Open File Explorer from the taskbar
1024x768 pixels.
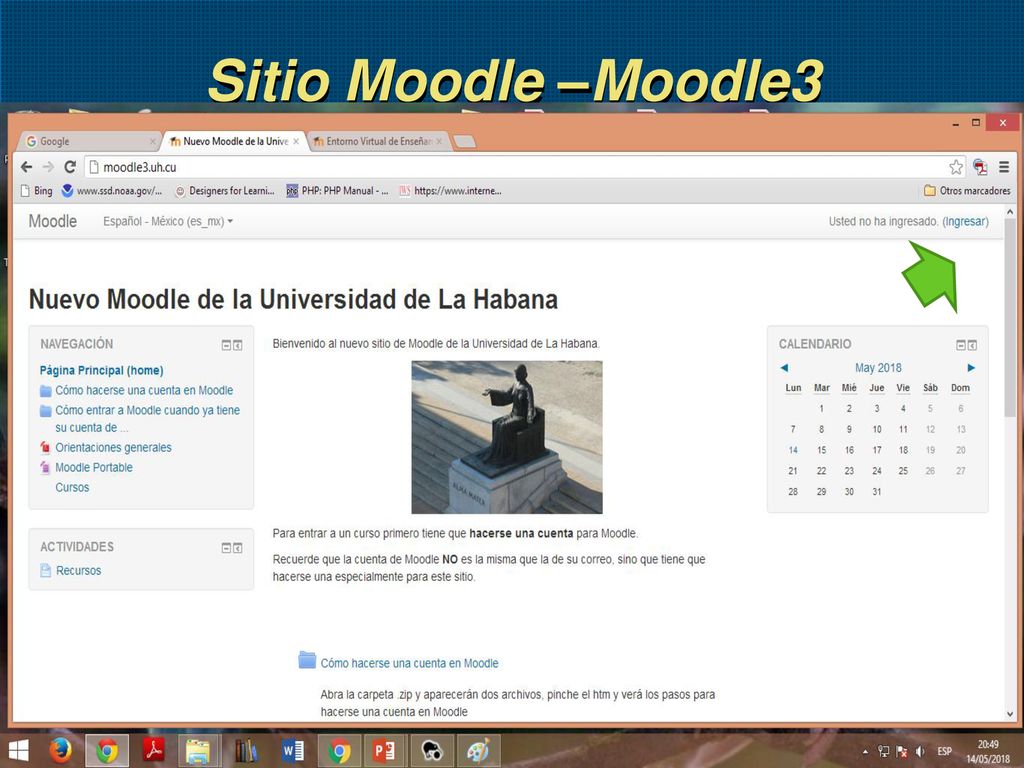[198, 750]
